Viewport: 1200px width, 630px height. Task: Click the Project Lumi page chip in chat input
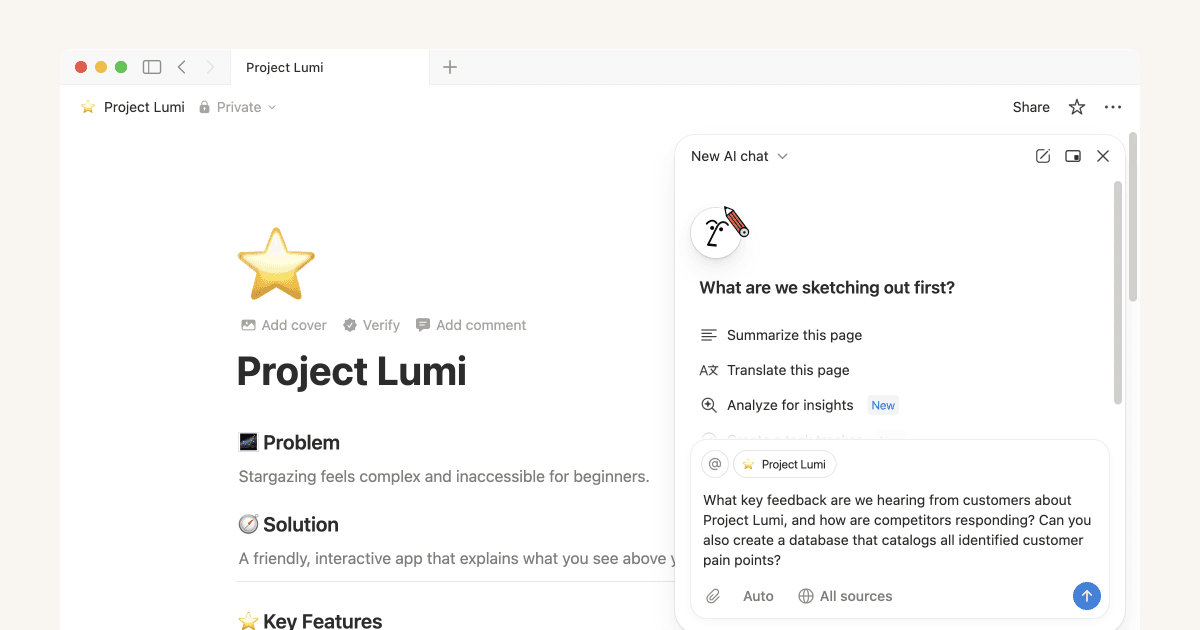click(x=785, y=464)
